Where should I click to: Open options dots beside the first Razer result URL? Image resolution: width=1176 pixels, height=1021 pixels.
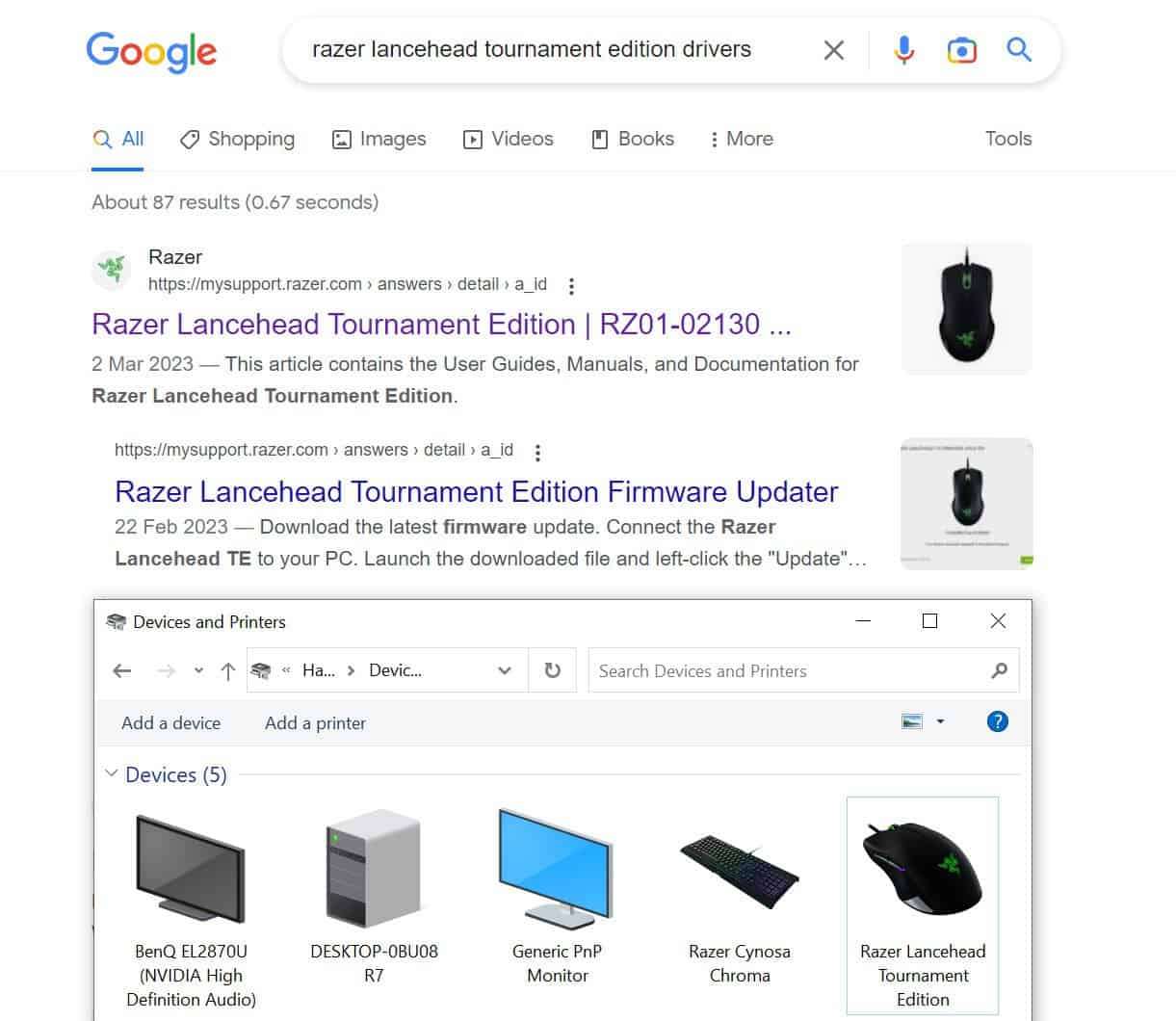click(571, 286)
